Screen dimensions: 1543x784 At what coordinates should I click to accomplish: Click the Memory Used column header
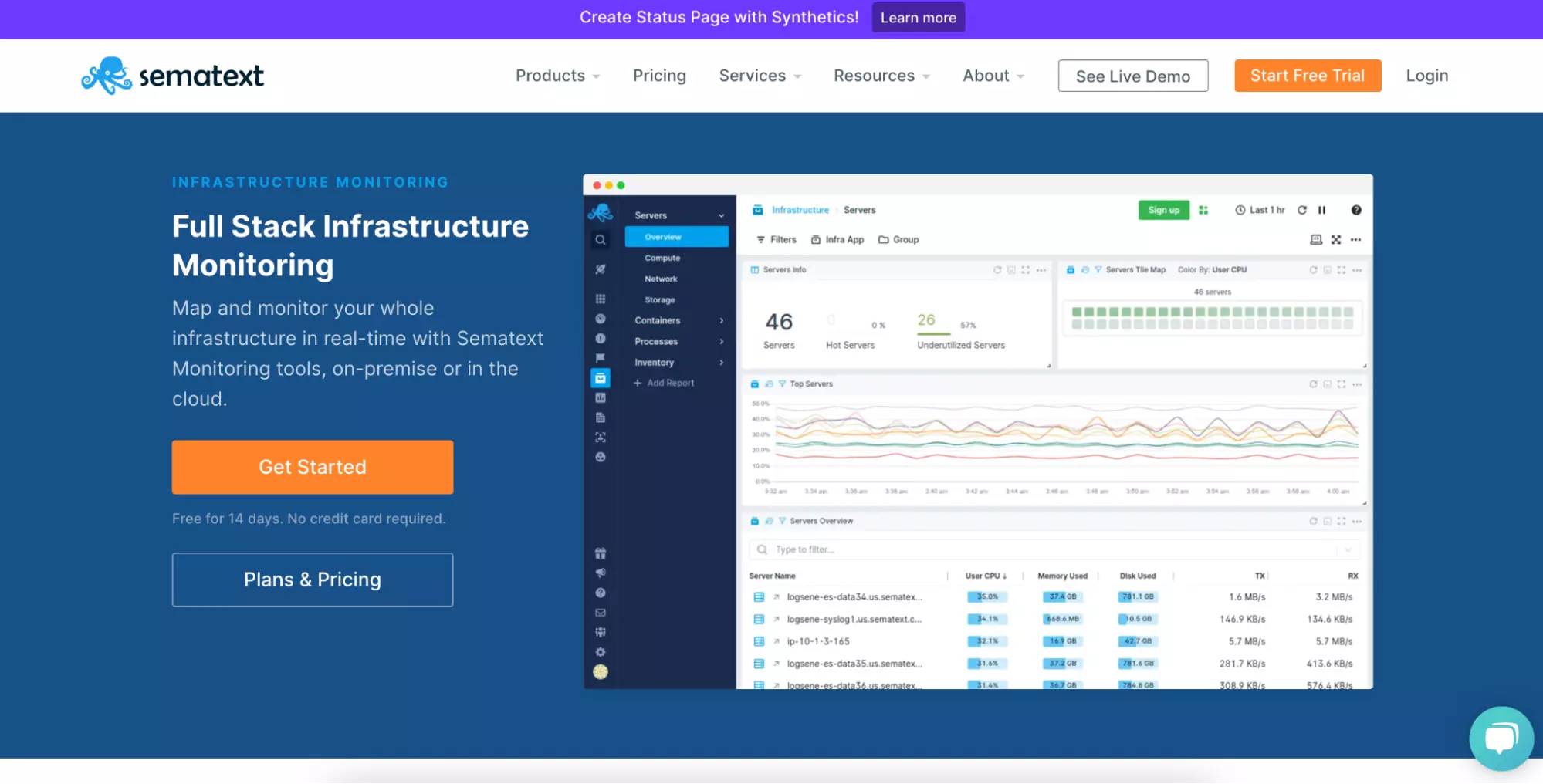[1062, 576]
